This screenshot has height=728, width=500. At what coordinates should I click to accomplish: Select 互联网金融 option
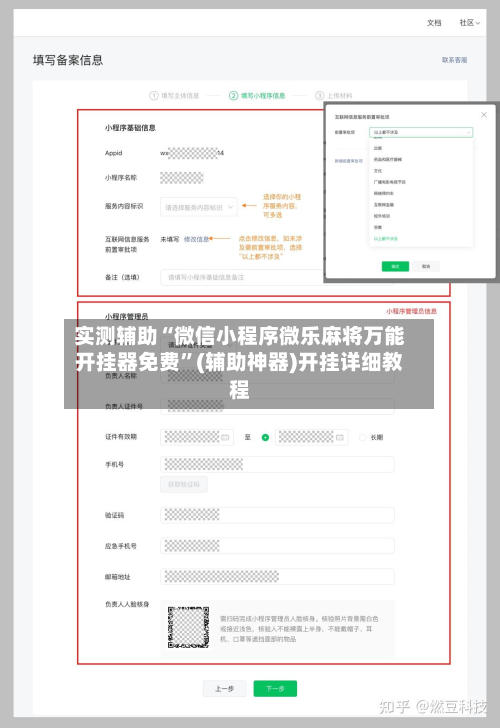(x=384, y=205)
